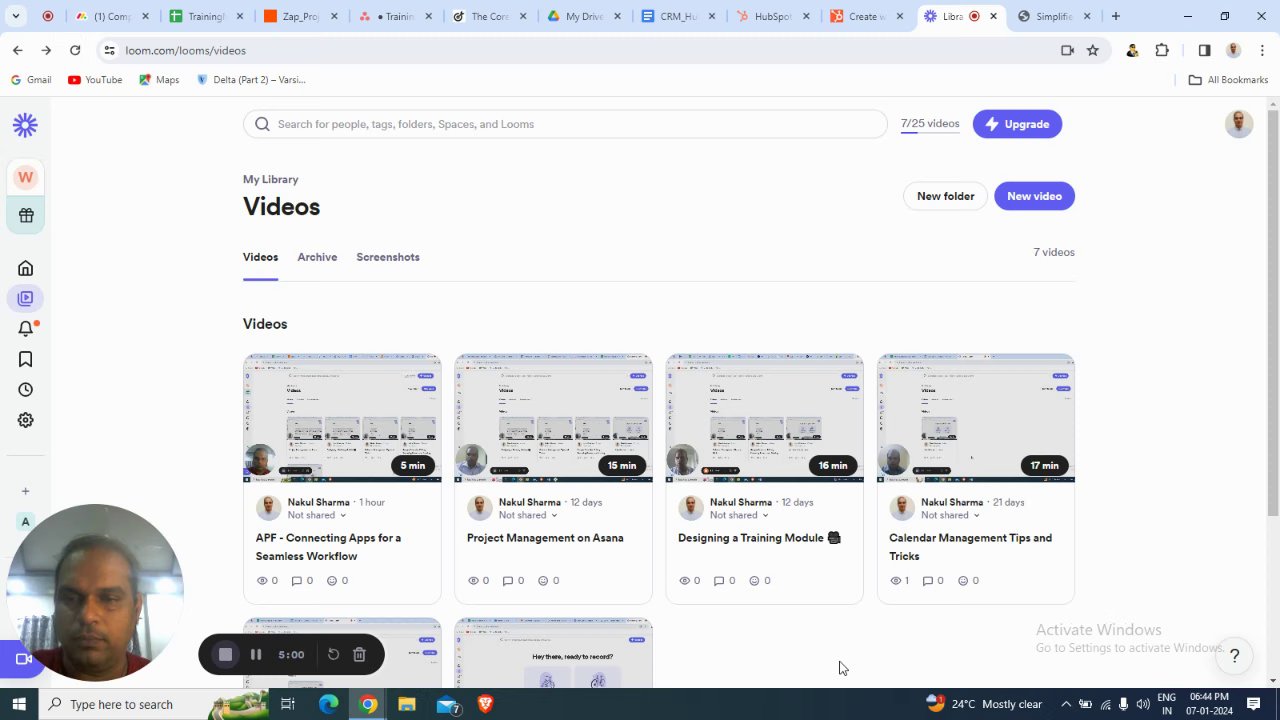
Task: Open comments on Project Management on Asana
Action: coord(513,581)
